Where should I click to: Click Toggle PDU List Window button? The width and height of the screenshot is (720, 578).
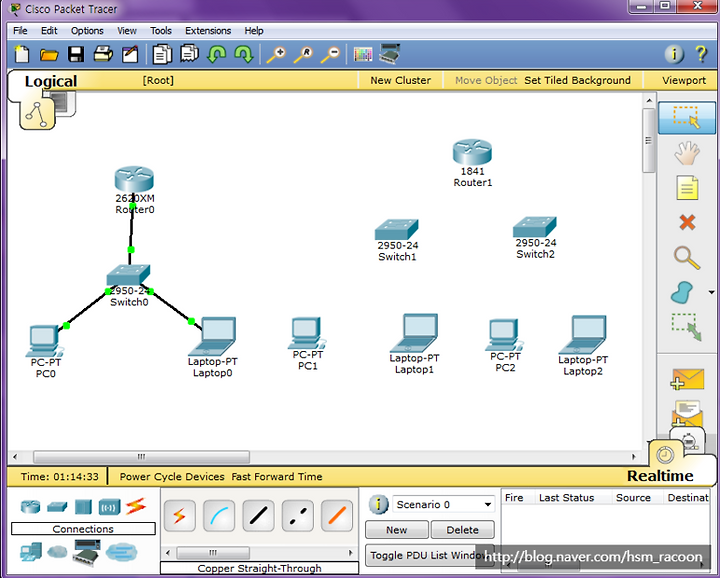(429, 556)
